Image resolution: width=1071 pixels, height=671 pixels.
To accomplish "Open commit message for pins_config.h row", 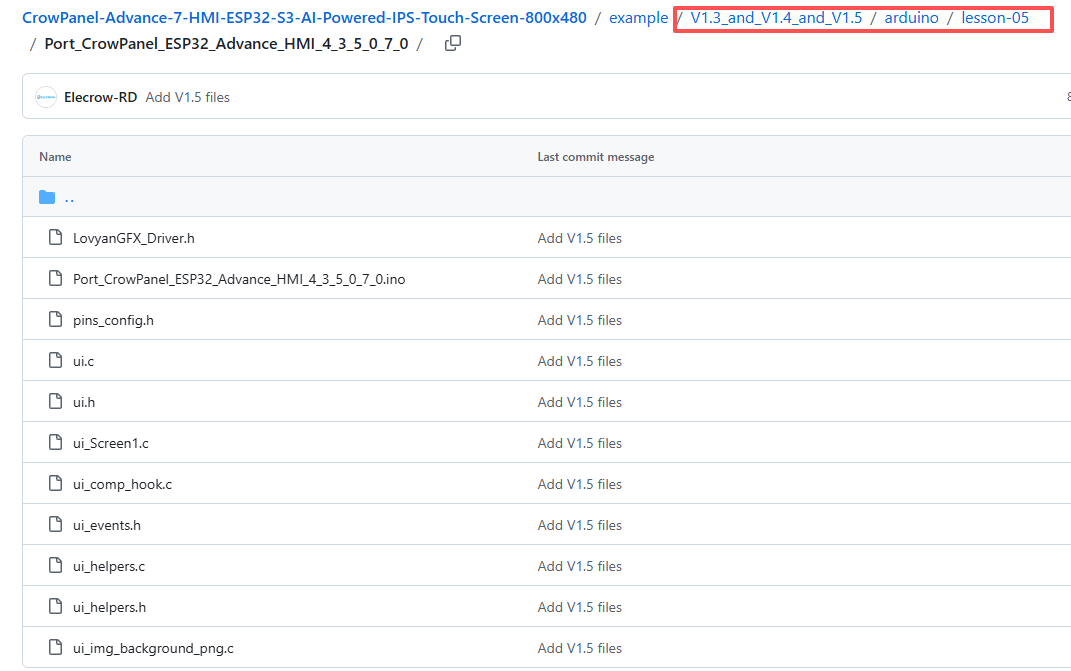I will (579, 320).
